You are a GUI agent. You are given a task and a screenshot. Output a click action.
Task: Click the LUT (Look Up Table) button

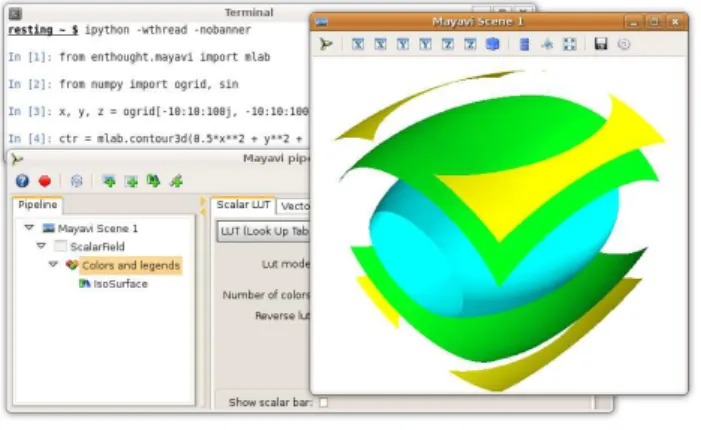point(264,231)
